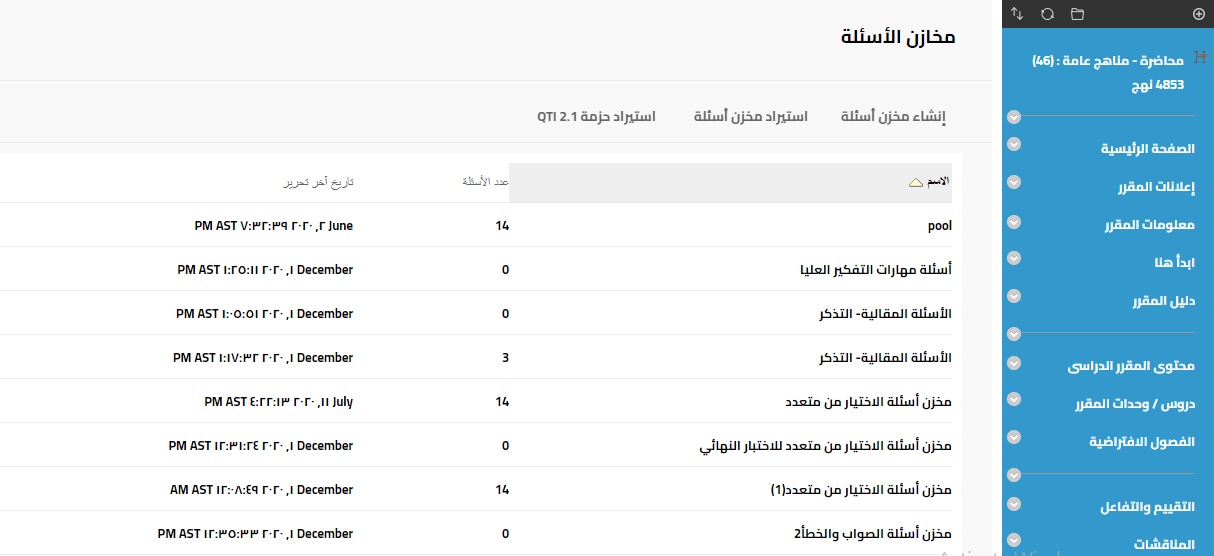Expand chevron beside معلومات المقرر
This screenshot has width=1214, height=556.
click(1014, 220)
